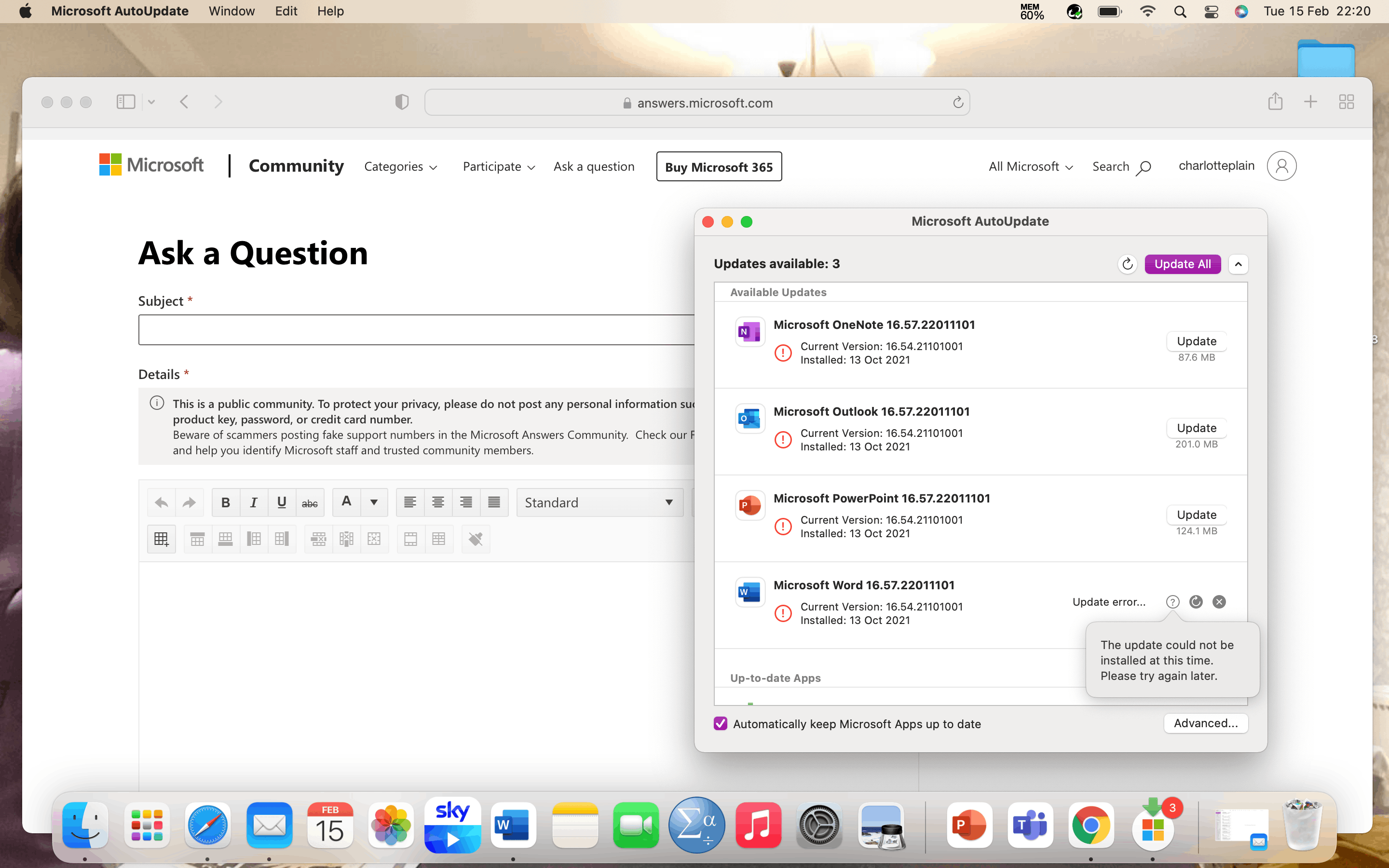Open the Chrome icon in the Dock

1091,825
